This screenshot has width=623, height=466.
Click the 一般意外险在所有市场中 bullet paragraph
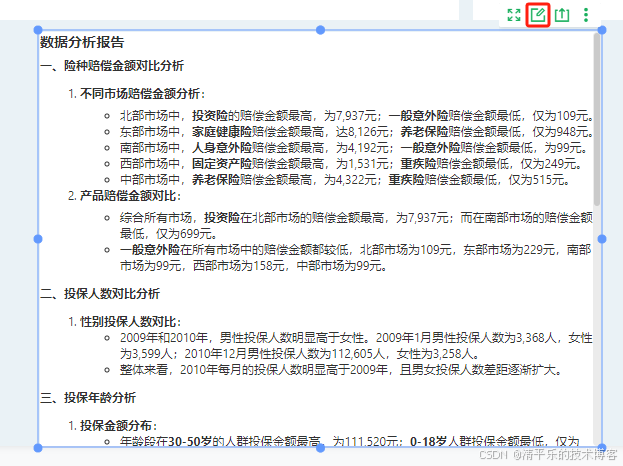click(356, 257)
